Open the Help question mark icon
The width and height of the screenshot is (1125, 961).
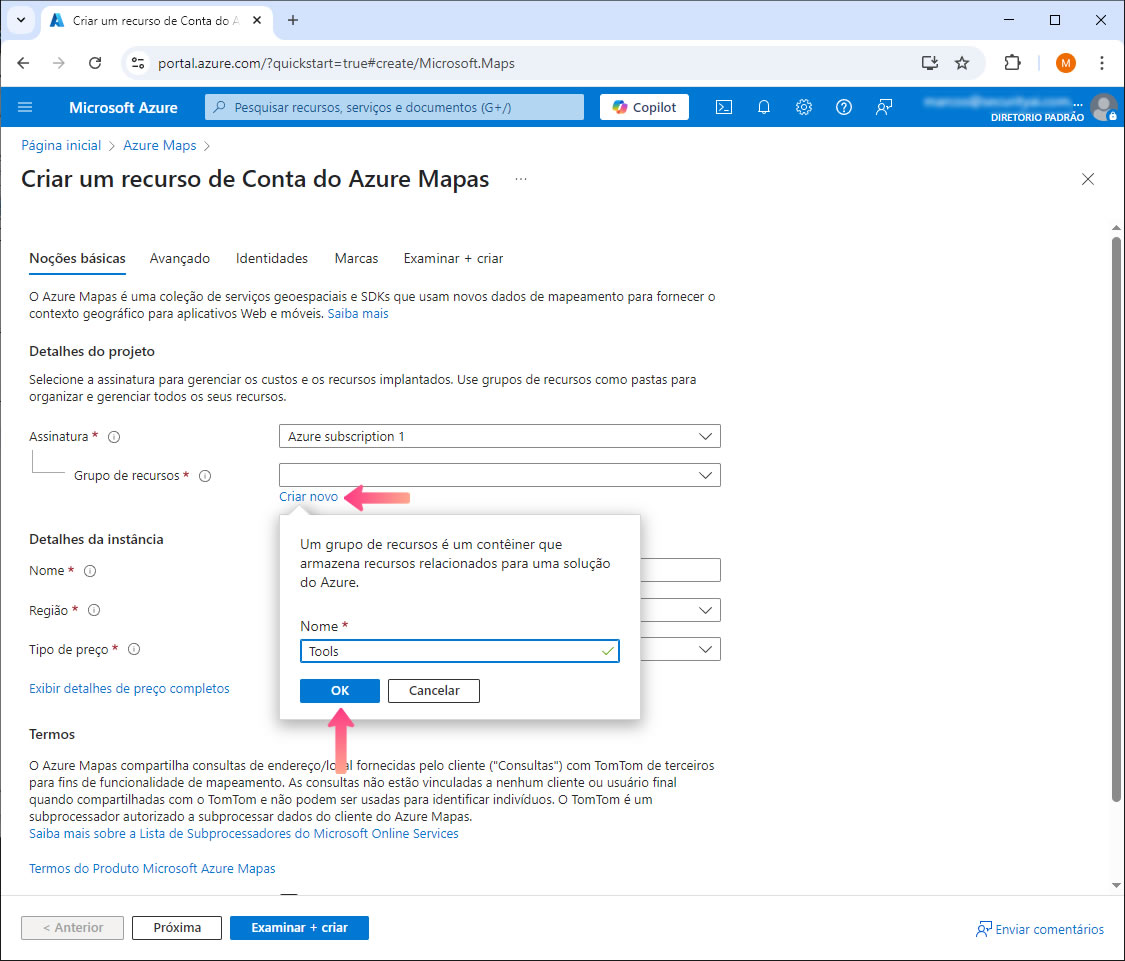pos(844,107)
